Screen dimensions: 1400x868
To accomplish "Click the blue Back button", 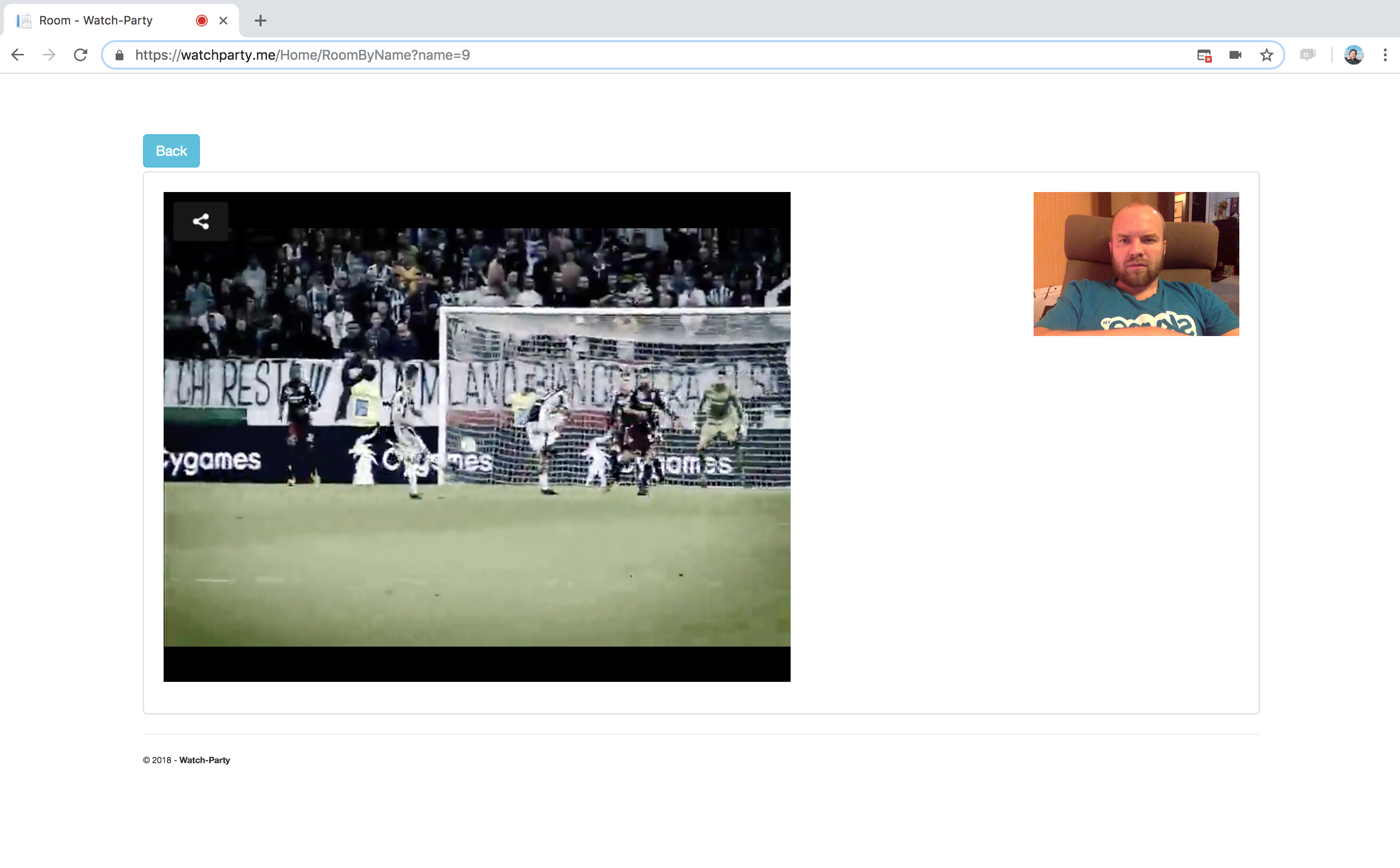I will click(x=171, y=151).
